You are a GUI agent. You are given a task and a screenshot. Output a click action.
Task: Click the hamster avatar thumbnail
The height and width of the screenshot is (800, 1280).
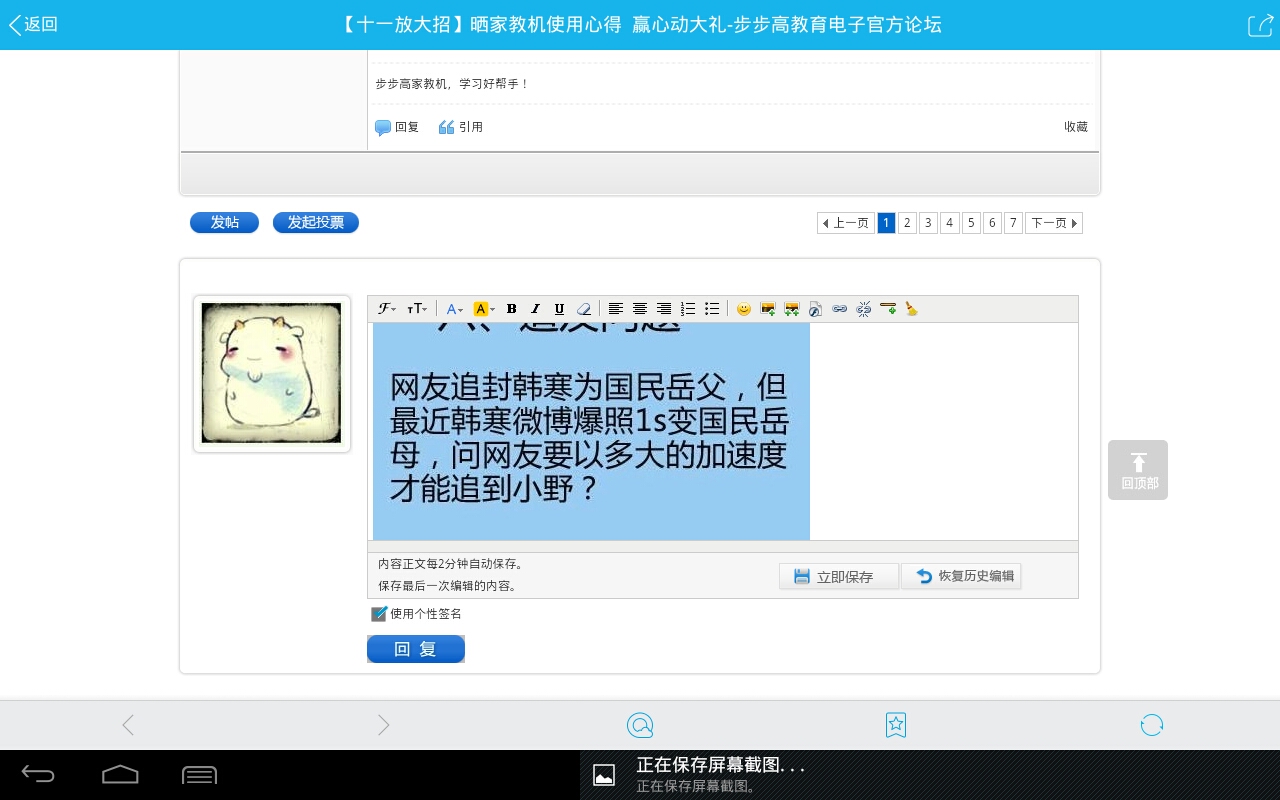coord(271,373)
